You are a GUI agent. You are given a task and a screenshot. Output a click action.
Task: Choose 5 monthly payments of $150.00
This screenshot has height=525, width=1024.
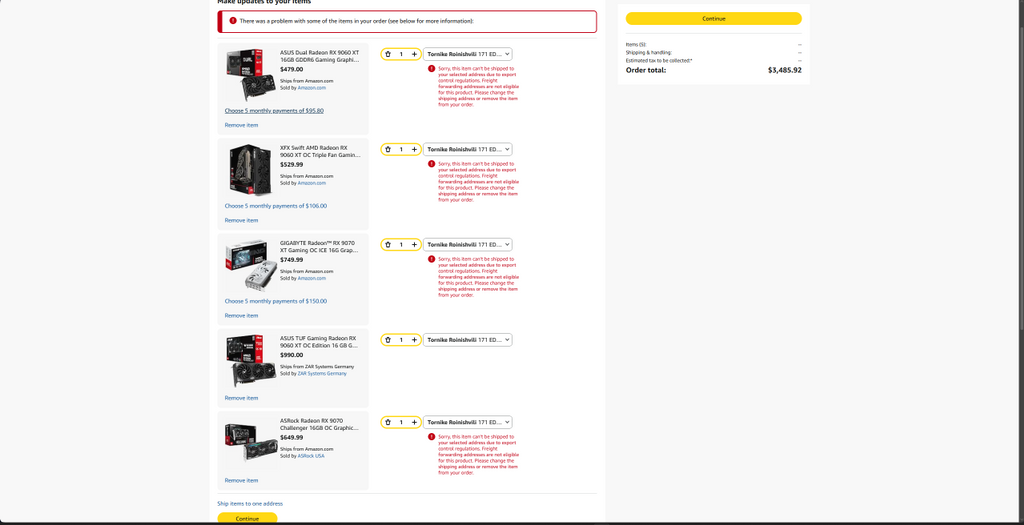pos(276,302)
